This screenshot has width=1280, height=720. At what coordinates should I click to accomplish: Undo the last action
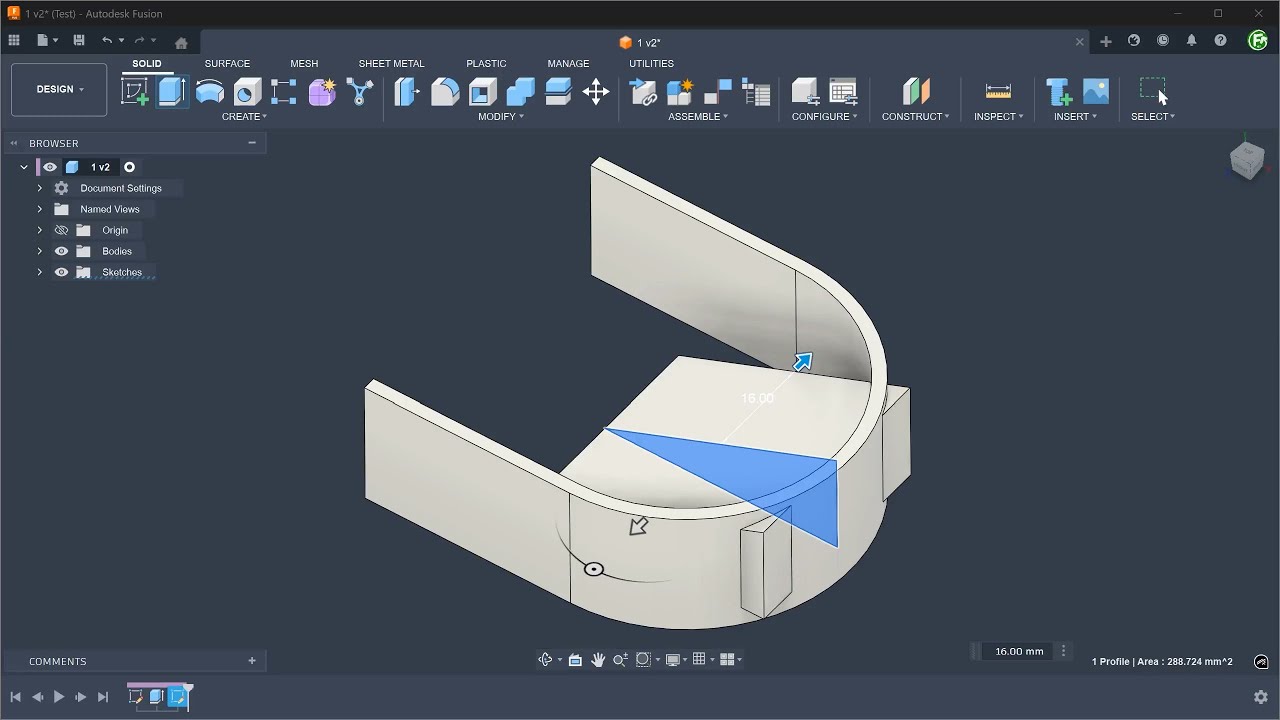point(107,41)
